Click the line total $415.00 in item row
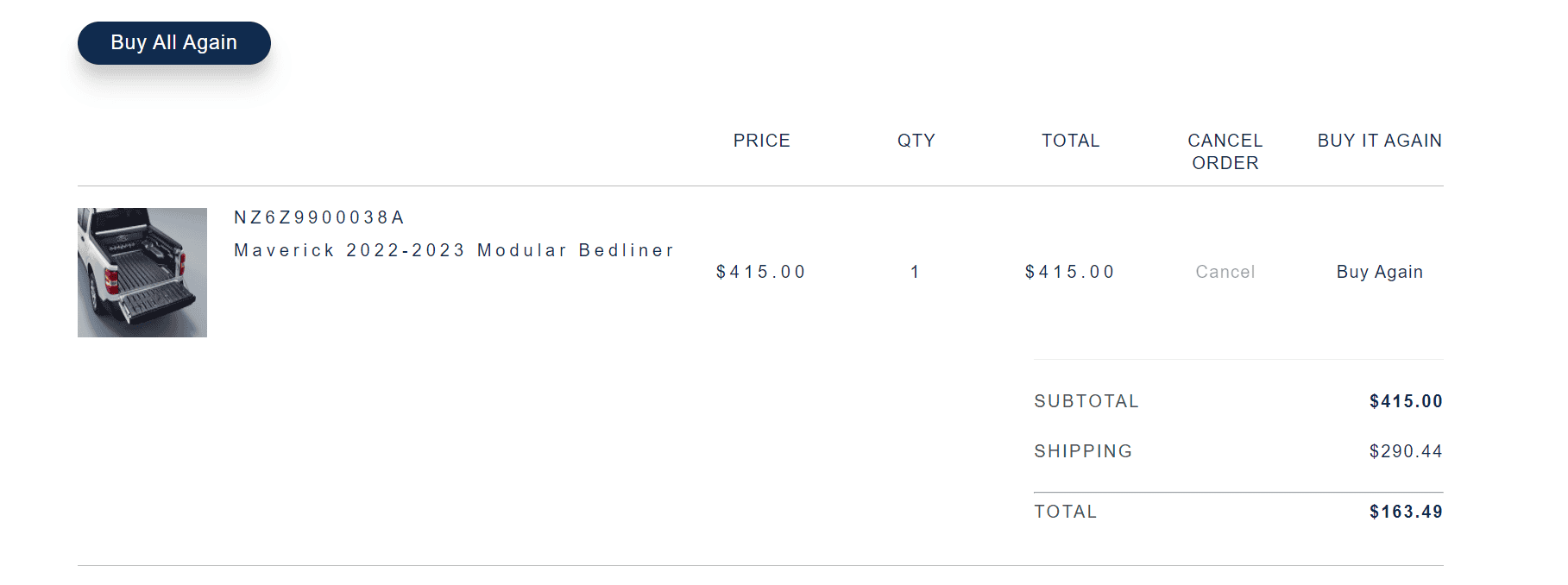Screen dimensions: 1568x585 (1069, 272)
